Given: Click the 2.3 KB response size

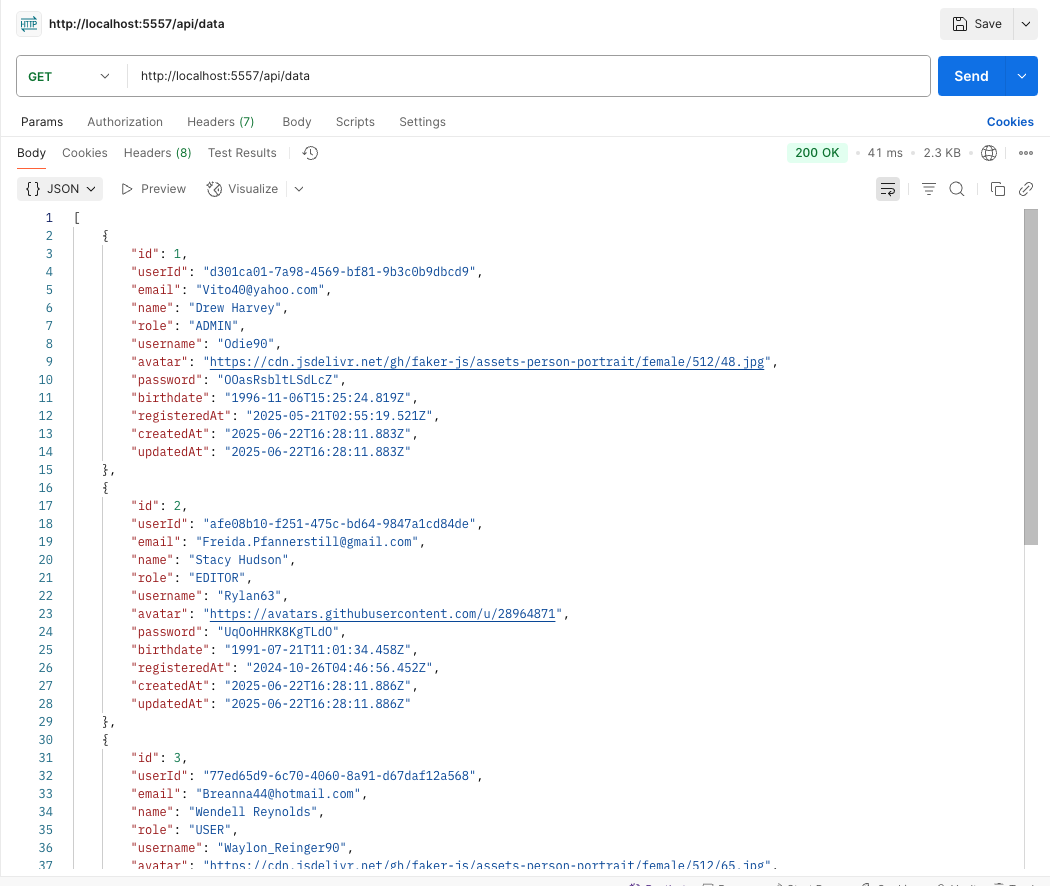Looking at the screenshot, I should tap(942, 153).
